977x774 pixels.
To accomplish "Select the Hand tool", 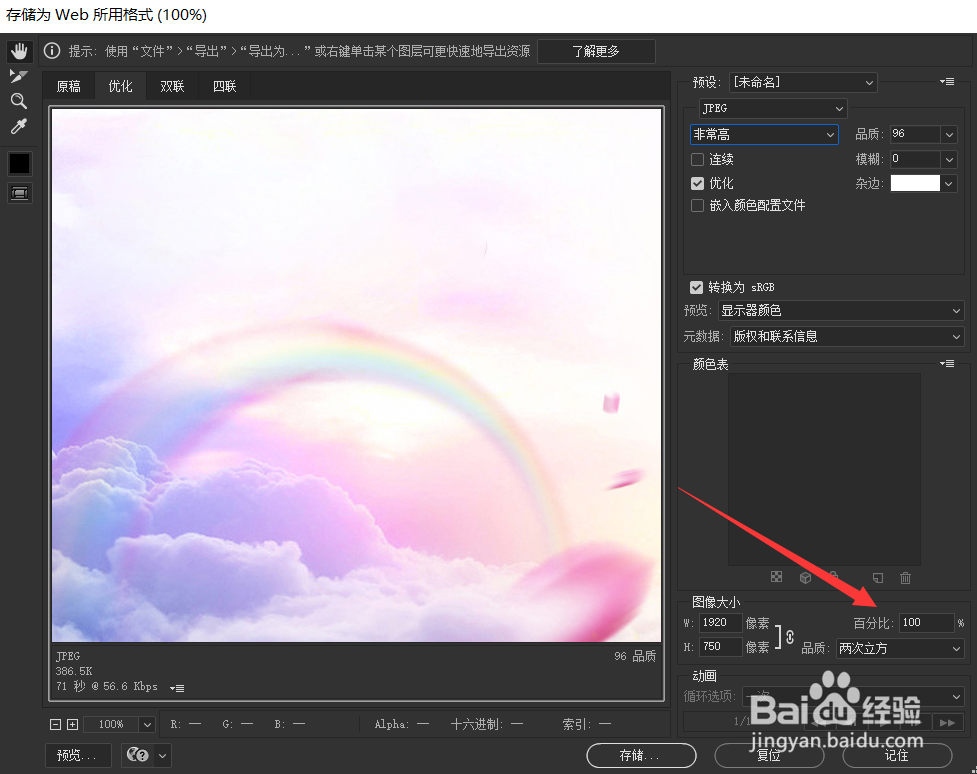I will (19, 50).
